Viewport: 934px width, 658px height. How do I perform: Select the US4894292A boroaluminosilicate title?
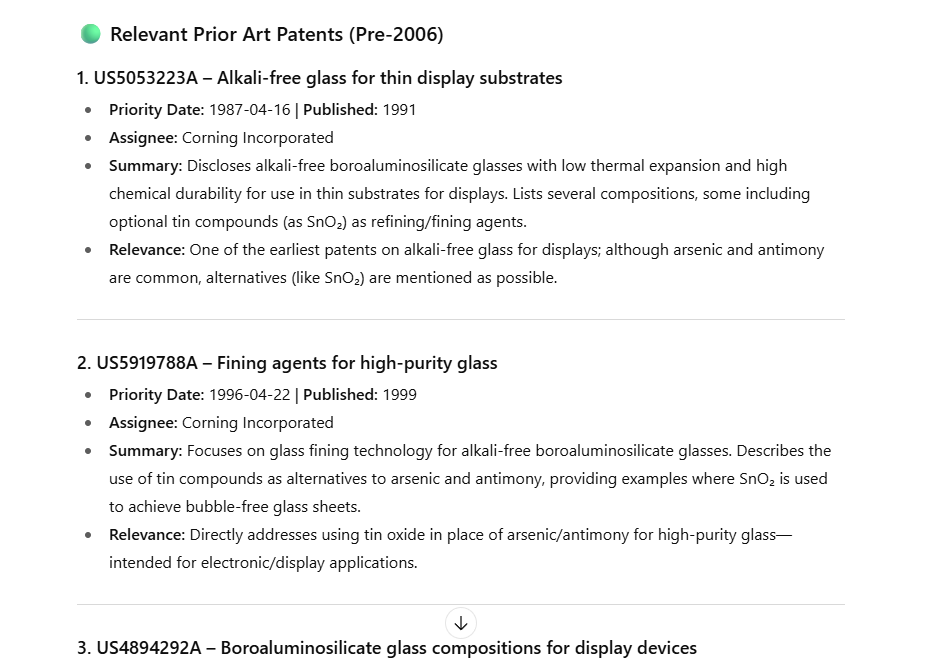(387, 647)
